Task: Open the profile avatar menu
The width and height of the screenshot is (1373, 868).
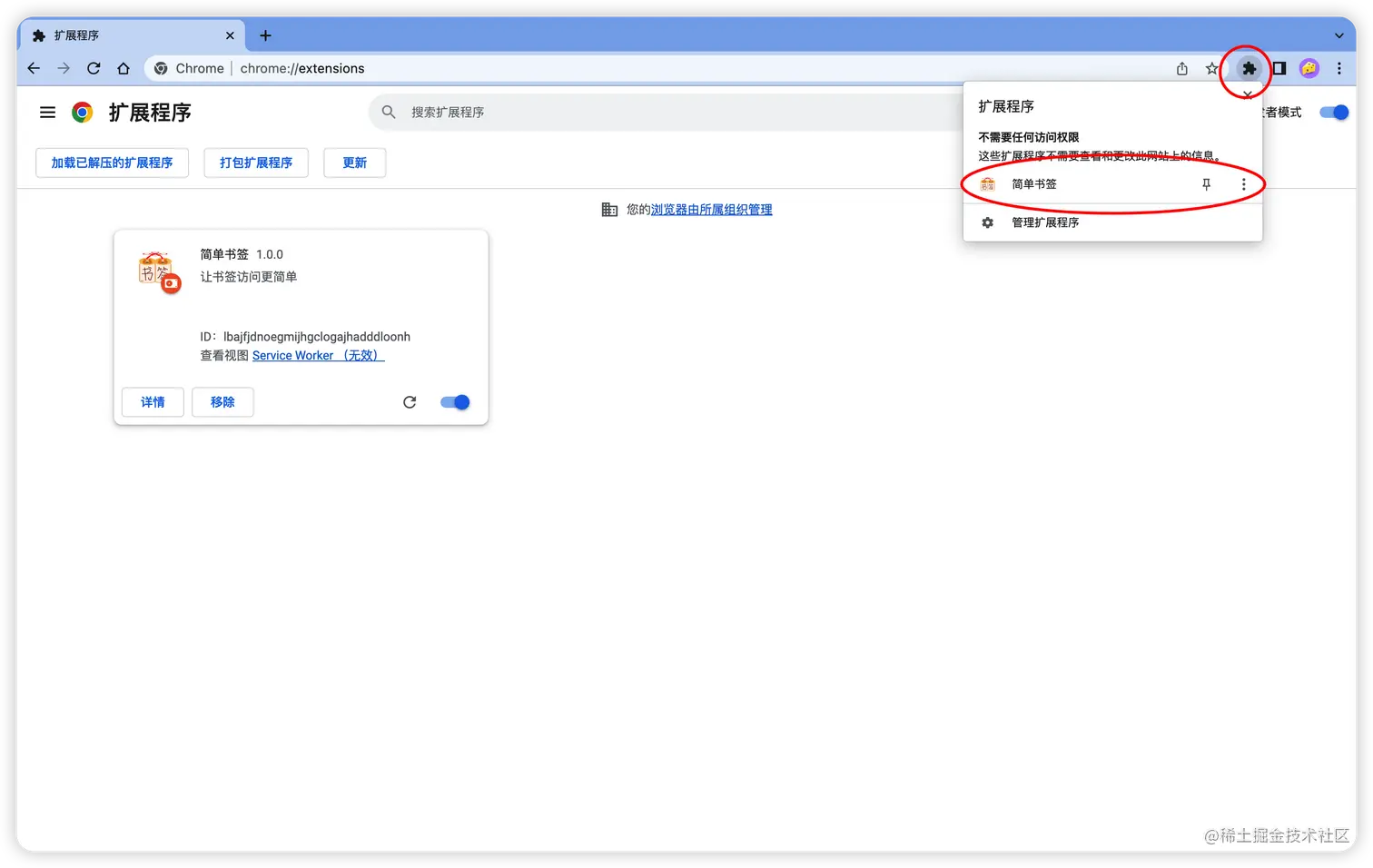Action: pyautogui.click(x=1309, y=68)
